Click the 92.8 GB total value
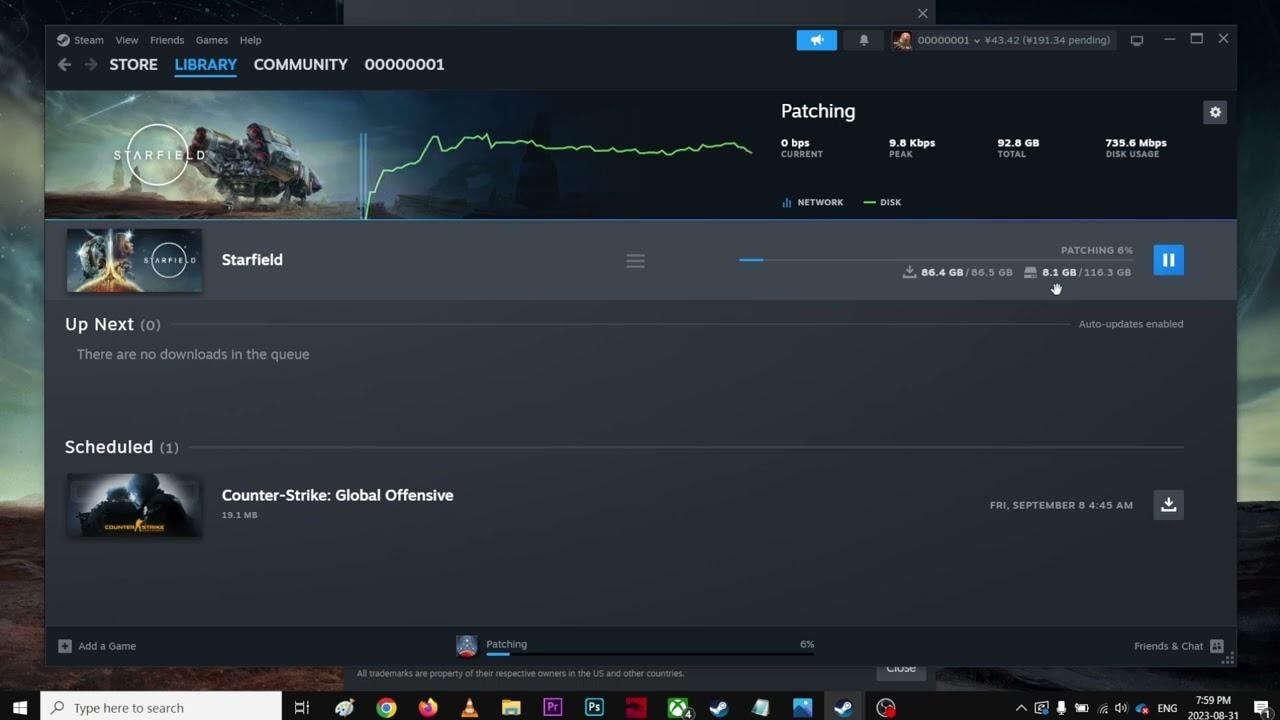 [x=1018, y=143]
